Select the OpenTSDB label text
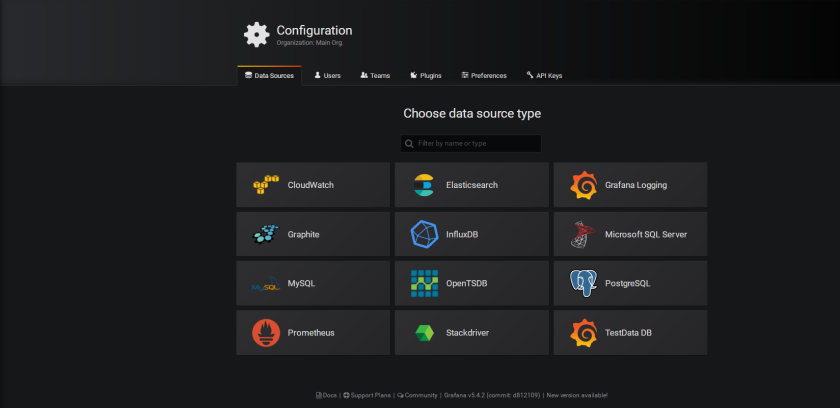 click(467, 283)
